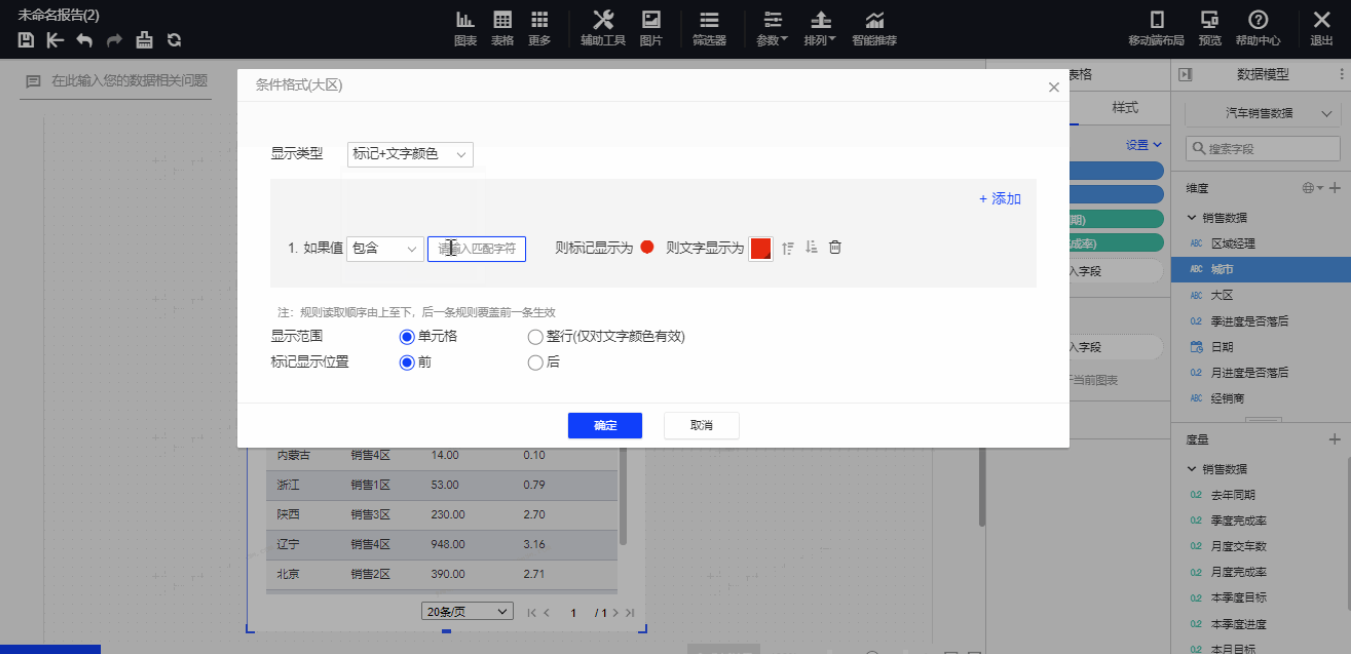Open the 包含 condition dropdown
Viewport: 1351px width, 654px height.
pyautogui.click(x=385, y=248)
